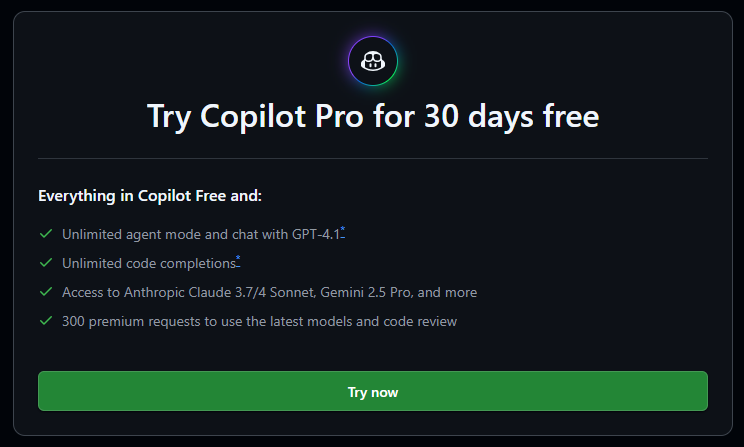Click the Copilot logo icon at top
Screen dimensions: 744x447
click(372, 61)
